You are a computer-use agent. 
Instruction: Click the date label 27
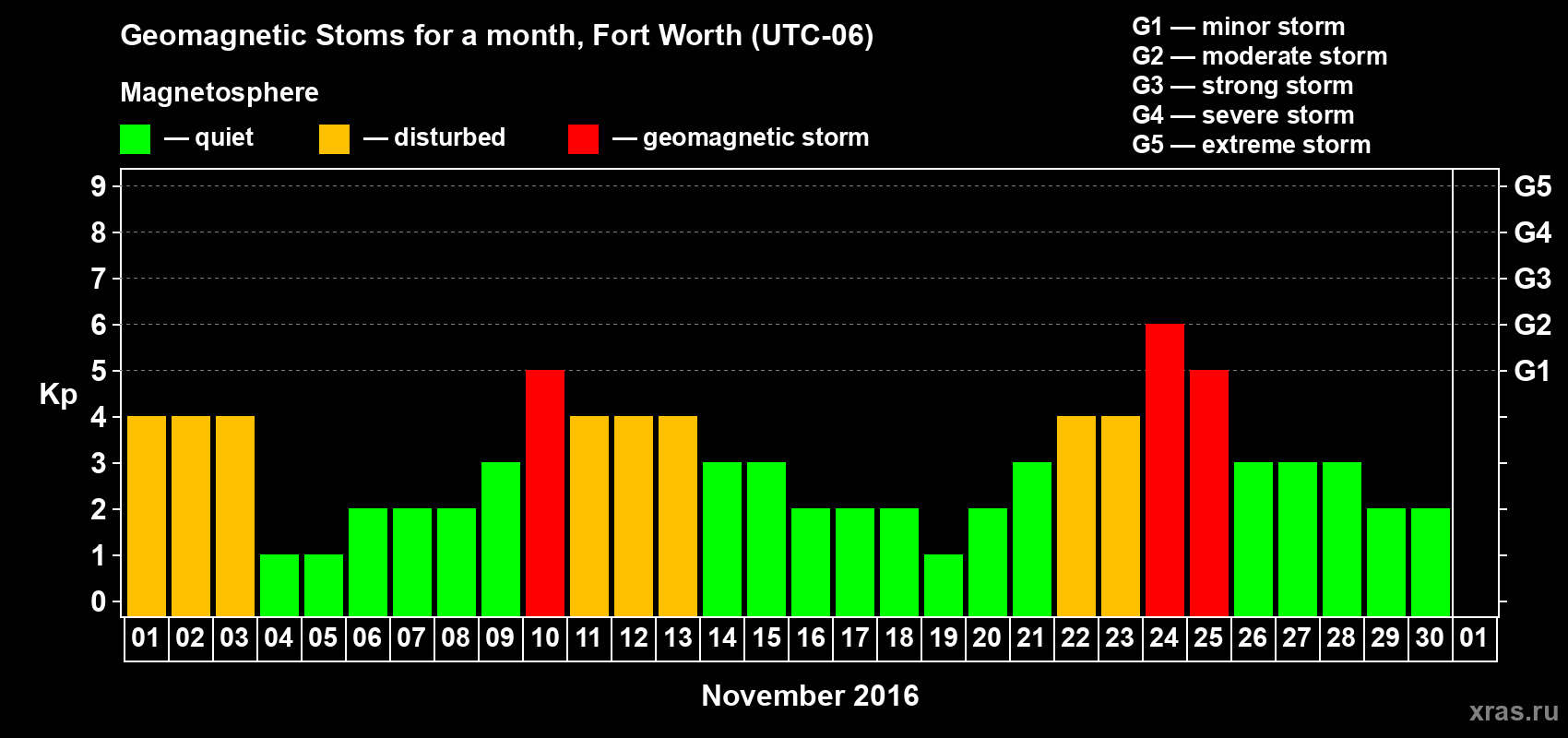(x=1297, y=638)
